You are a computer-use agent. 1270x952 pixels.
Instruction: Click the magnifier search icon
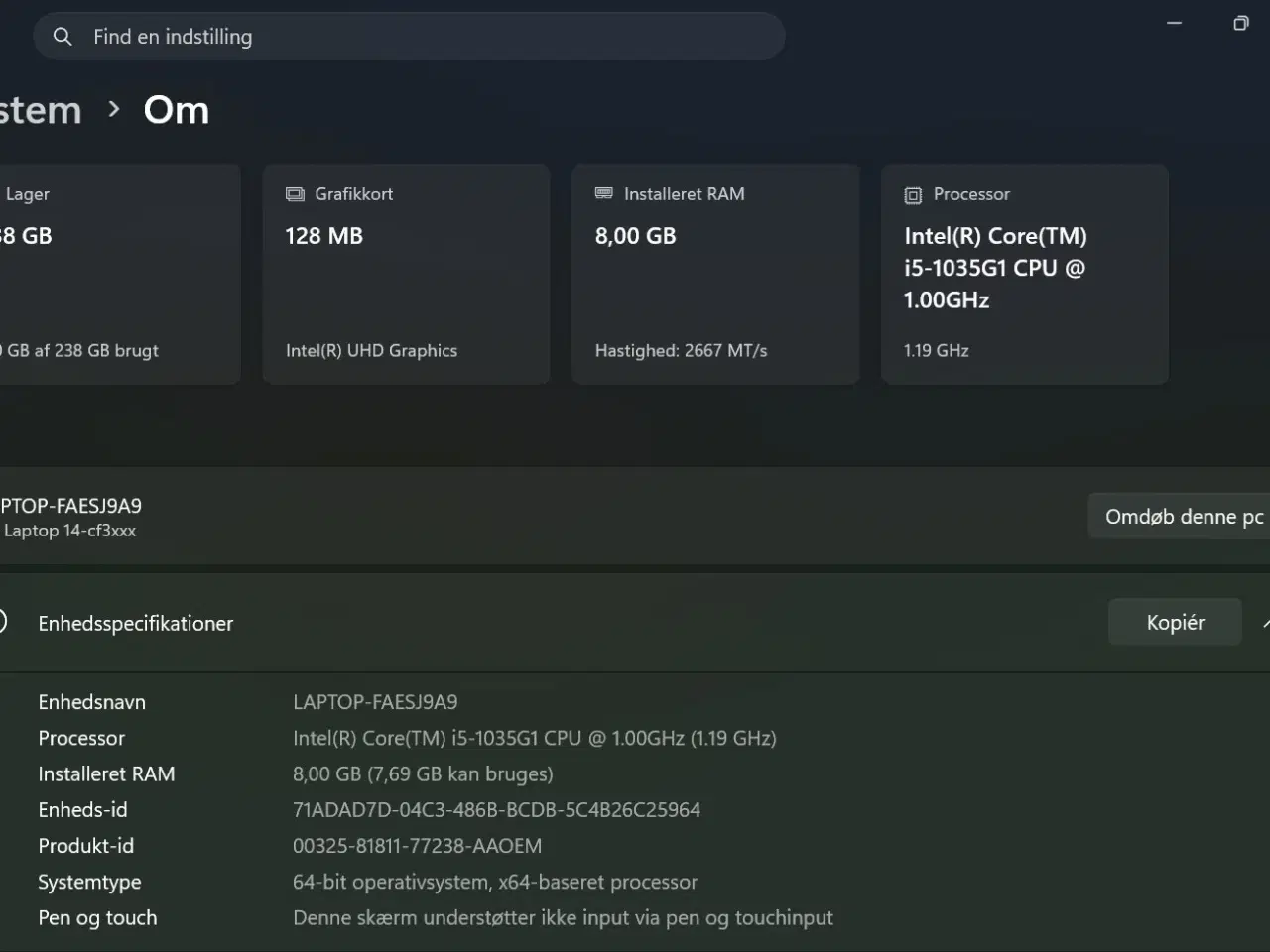pyautogui.click(x=63, y=37)
